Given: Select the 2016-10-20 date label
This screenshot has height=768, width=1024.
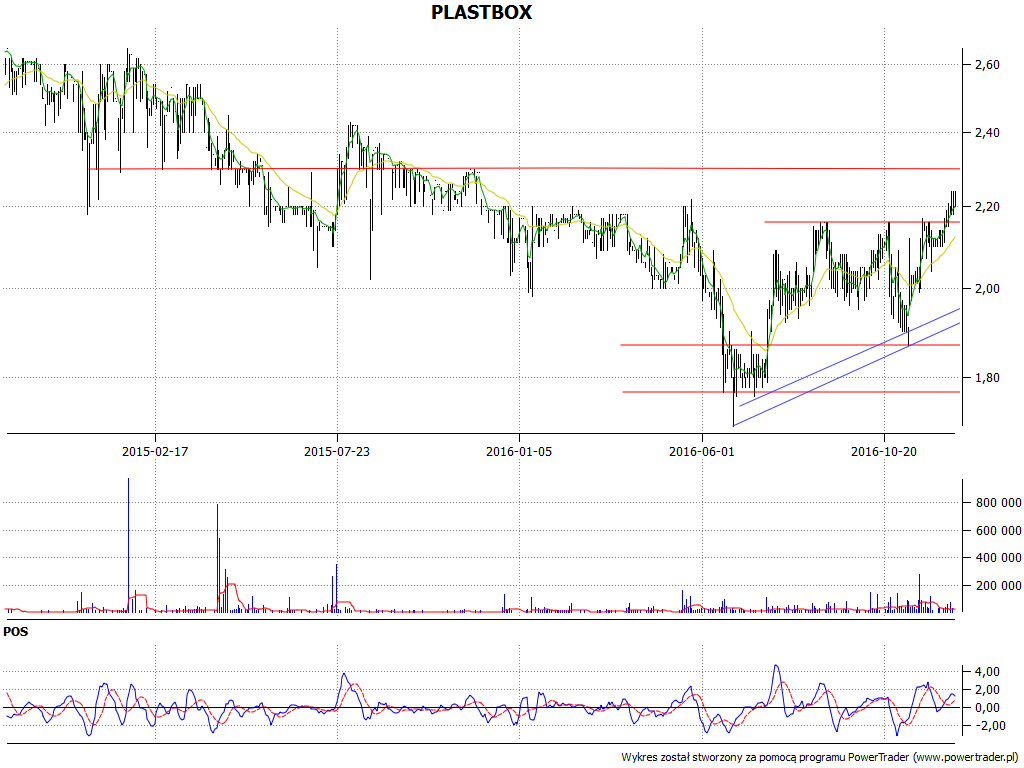Looking at the screenshot, I should [884, 451].
